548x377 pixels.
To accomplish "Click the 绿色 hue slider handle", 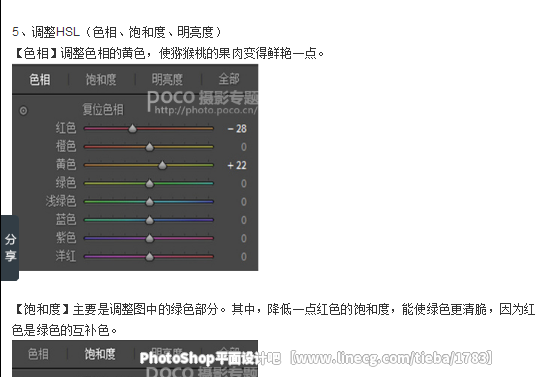I will [x=149, y=183].
